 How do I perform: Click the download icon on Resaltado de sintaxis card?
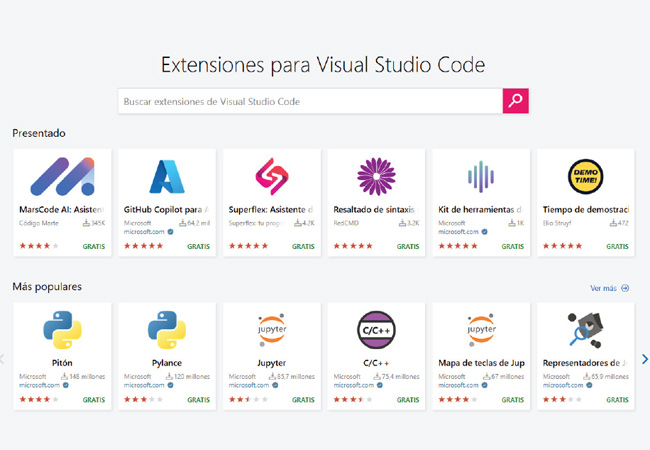402,223
